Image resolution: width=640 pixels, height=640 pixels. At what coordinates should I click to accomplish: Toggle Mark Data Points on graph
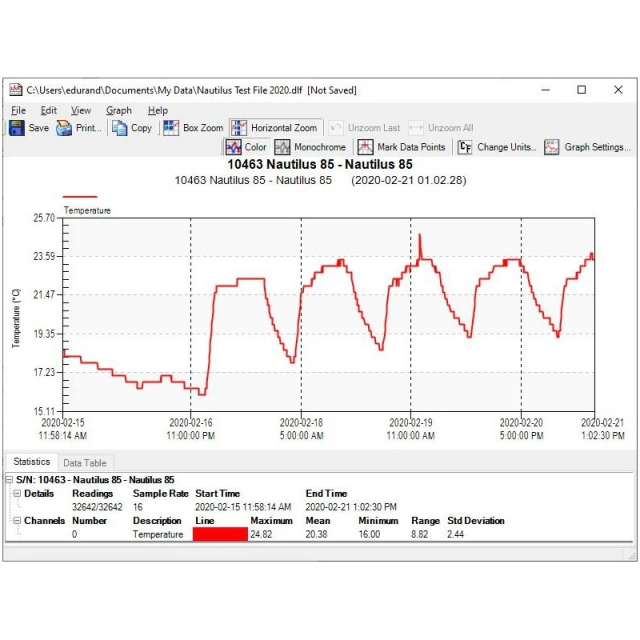[x=365, y=147]
